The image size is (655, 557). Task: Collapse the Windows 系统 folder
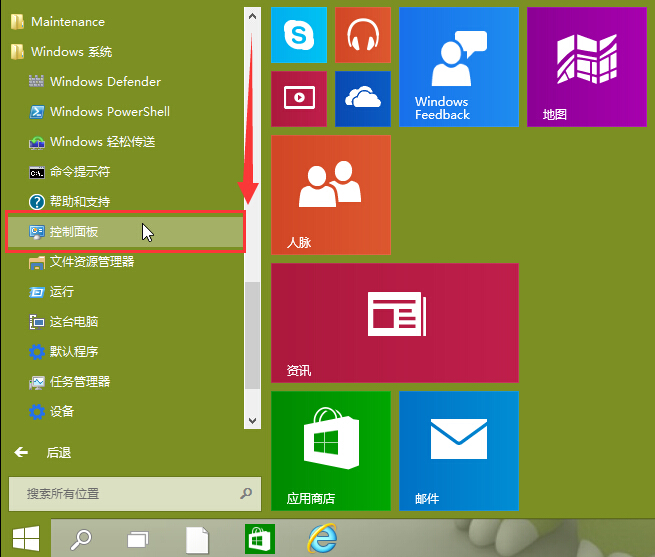(x=70, y=52)
